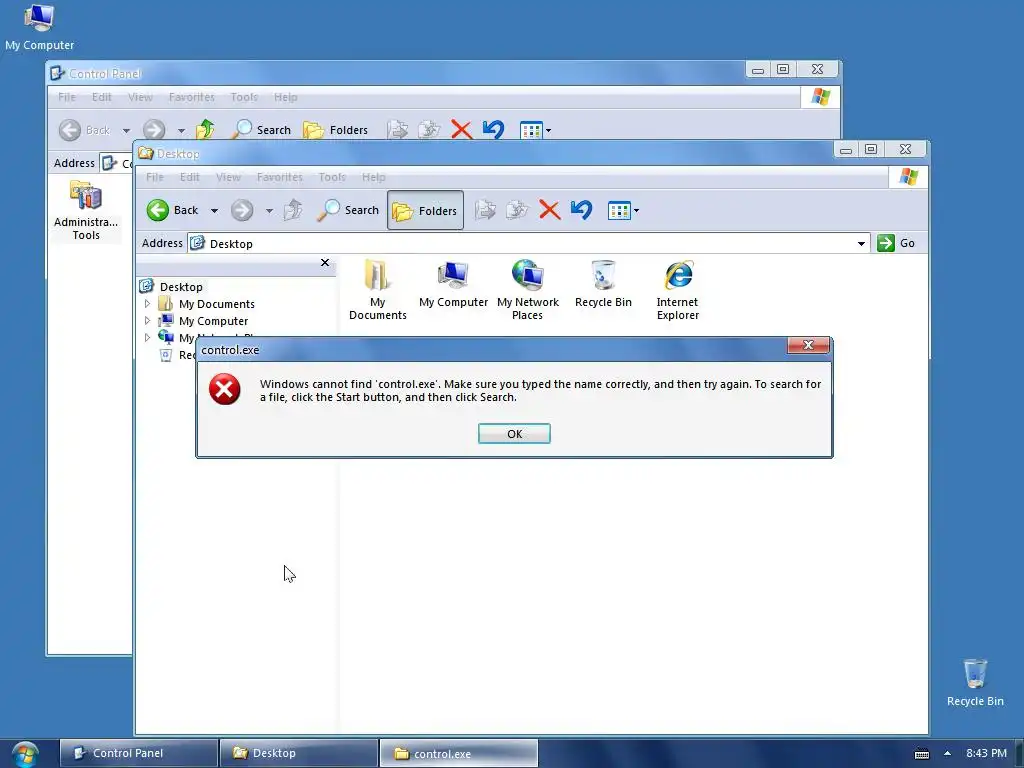Select My Computer in folder tree
The width and height of the screenshot is (1024, 768).
pyautogui.click(x=213, y=321)
